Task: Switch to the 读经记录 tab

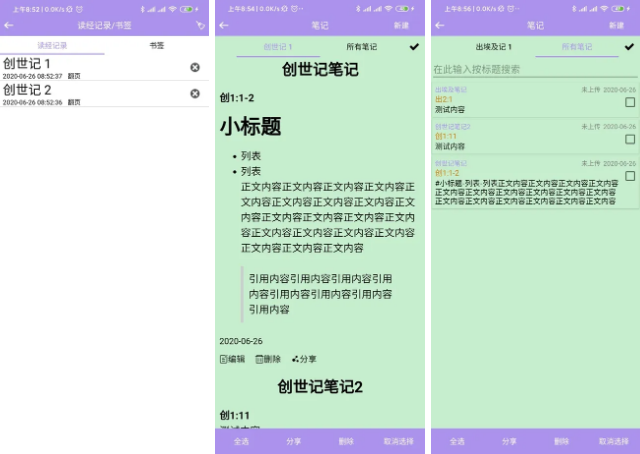Action: (52, 46)
